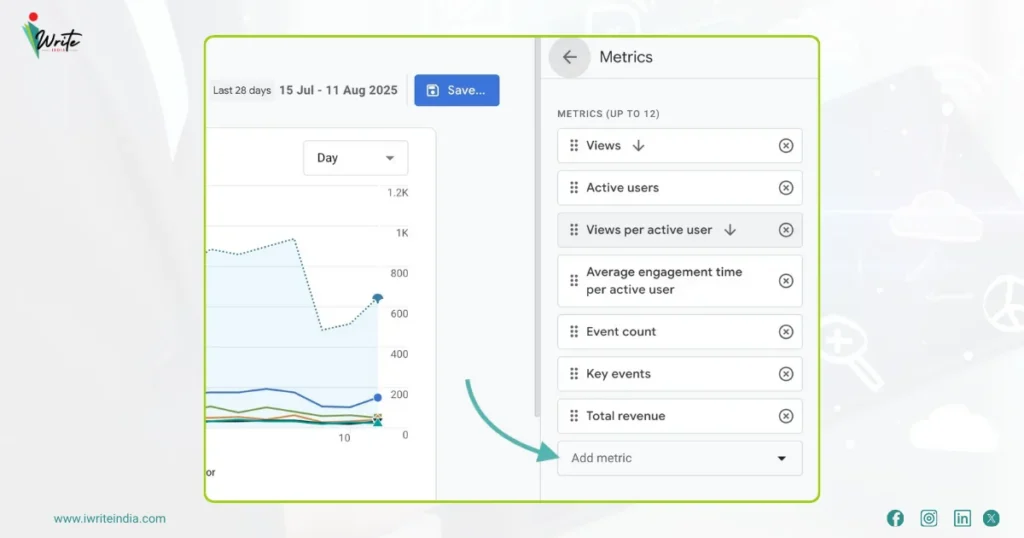
Task: Click the vertical scrollbar beside the chart
Action: click(x=537, y=227)
